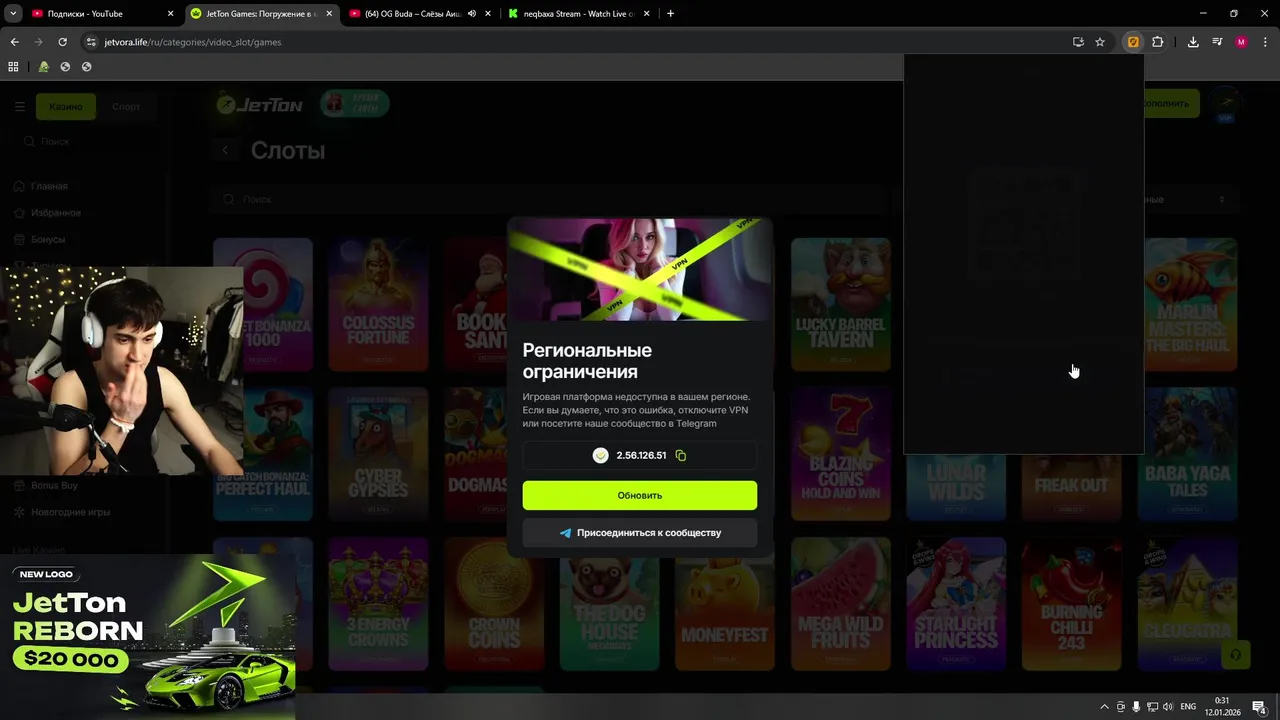Image resolution: width=1280 pixels, height=720 pixels.
Task: Click the Lucky Barrel Tavern game tile
Action: (840, 303)
